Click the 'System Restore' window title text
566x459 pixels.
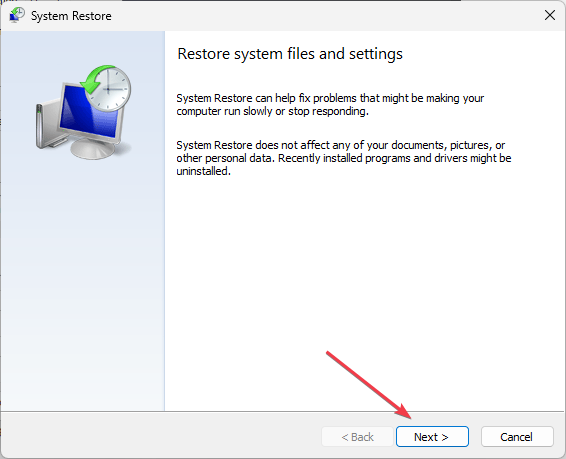(x=71, y=16)
